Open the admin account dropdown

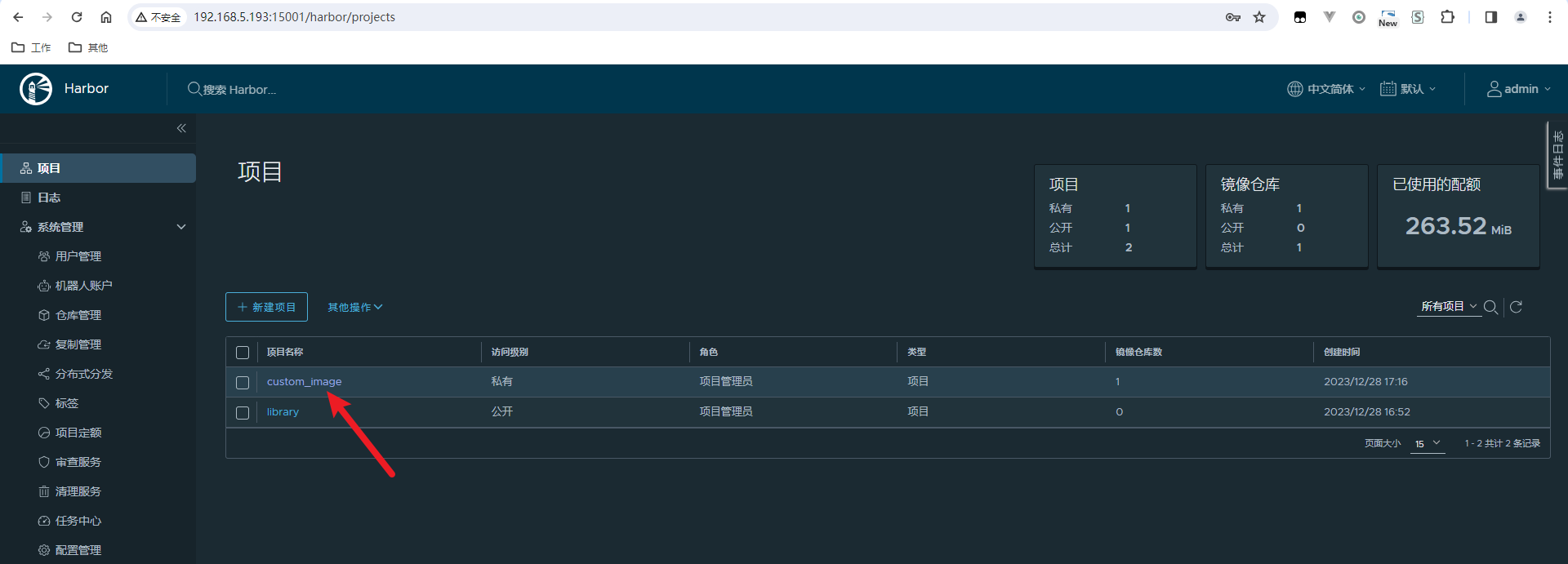(x=1519, y=89)
